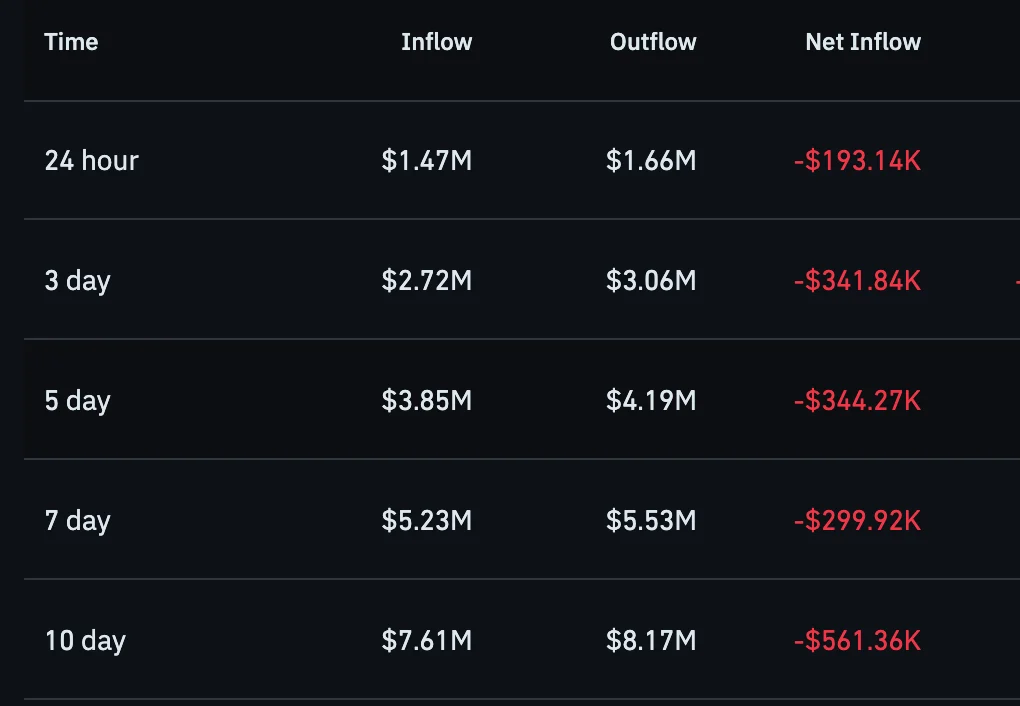Click the -$344.27K net inflow value

point(857,401)
